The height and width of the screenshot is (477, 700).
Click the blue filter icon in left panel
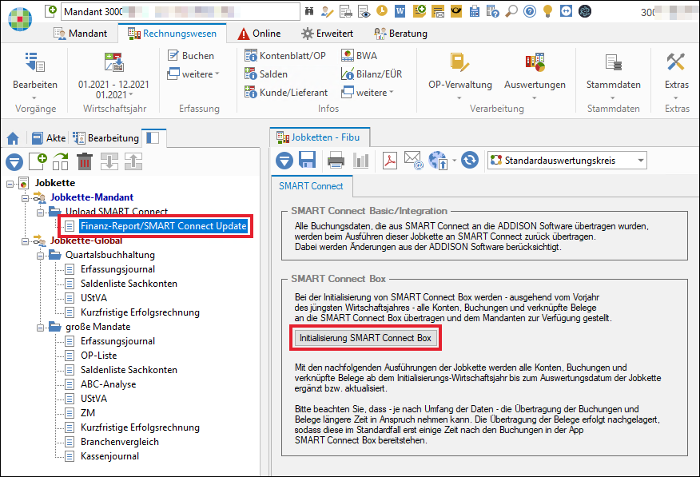point(14,161)
